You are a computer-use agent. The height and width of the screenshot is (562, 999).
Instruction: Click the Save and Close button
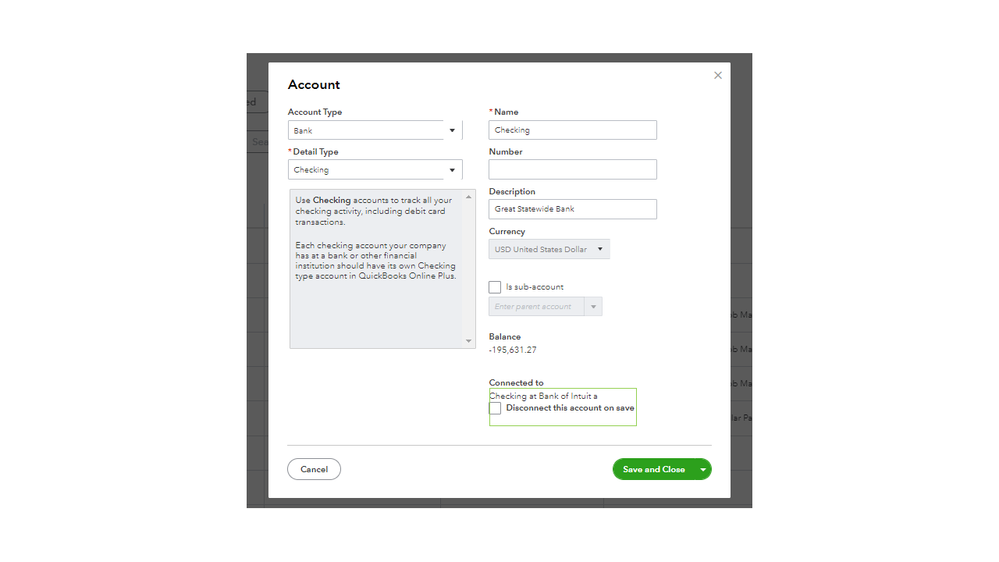653,469
